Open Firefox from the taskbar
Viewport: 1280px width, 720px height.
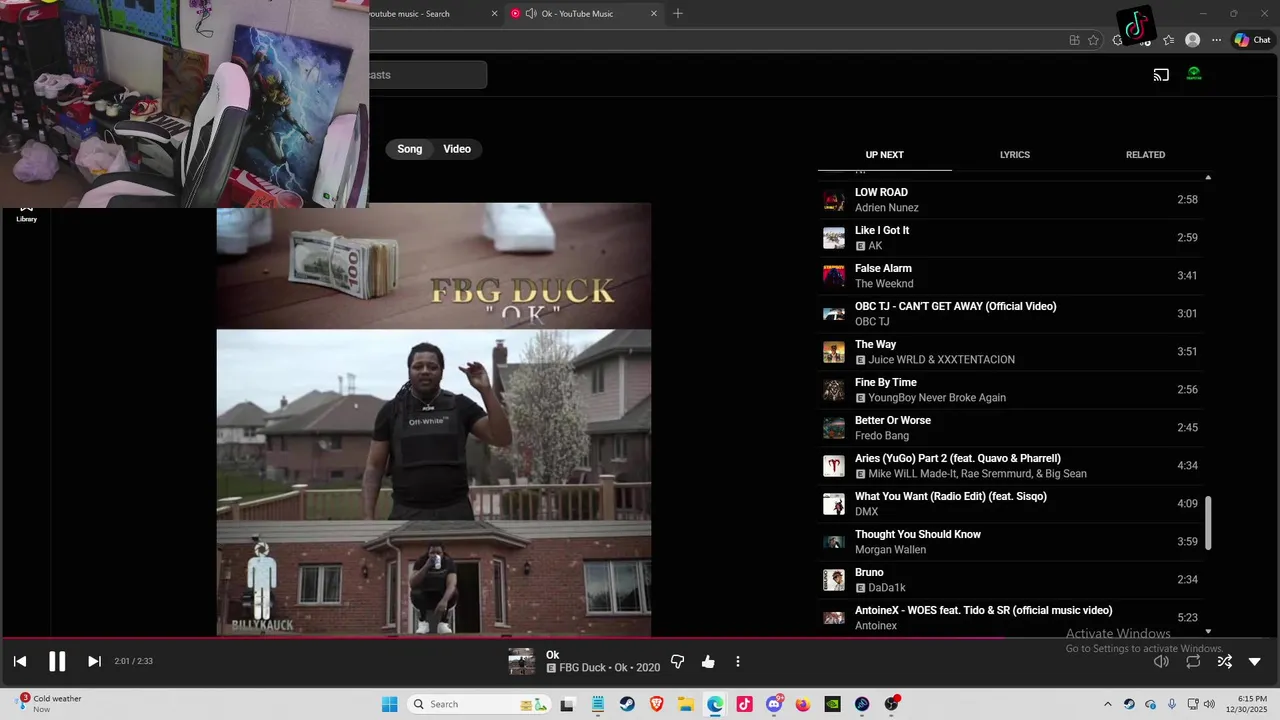tap(803, 704)
